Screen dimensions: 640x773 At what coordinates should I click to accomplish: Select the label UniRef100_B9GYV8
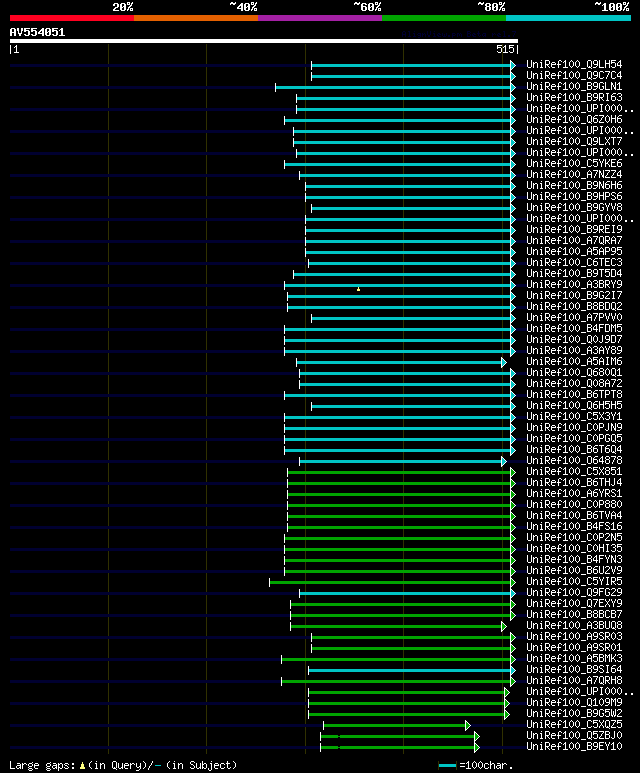coord(574,208)
